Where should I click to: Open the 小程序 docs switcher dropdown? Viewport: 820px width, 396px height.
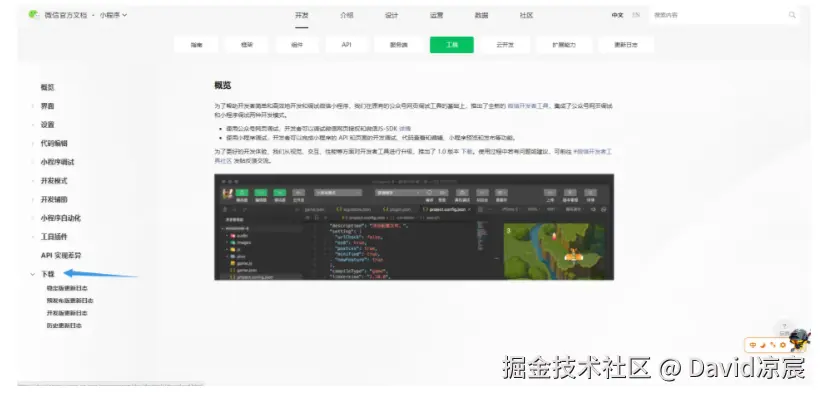113,15
